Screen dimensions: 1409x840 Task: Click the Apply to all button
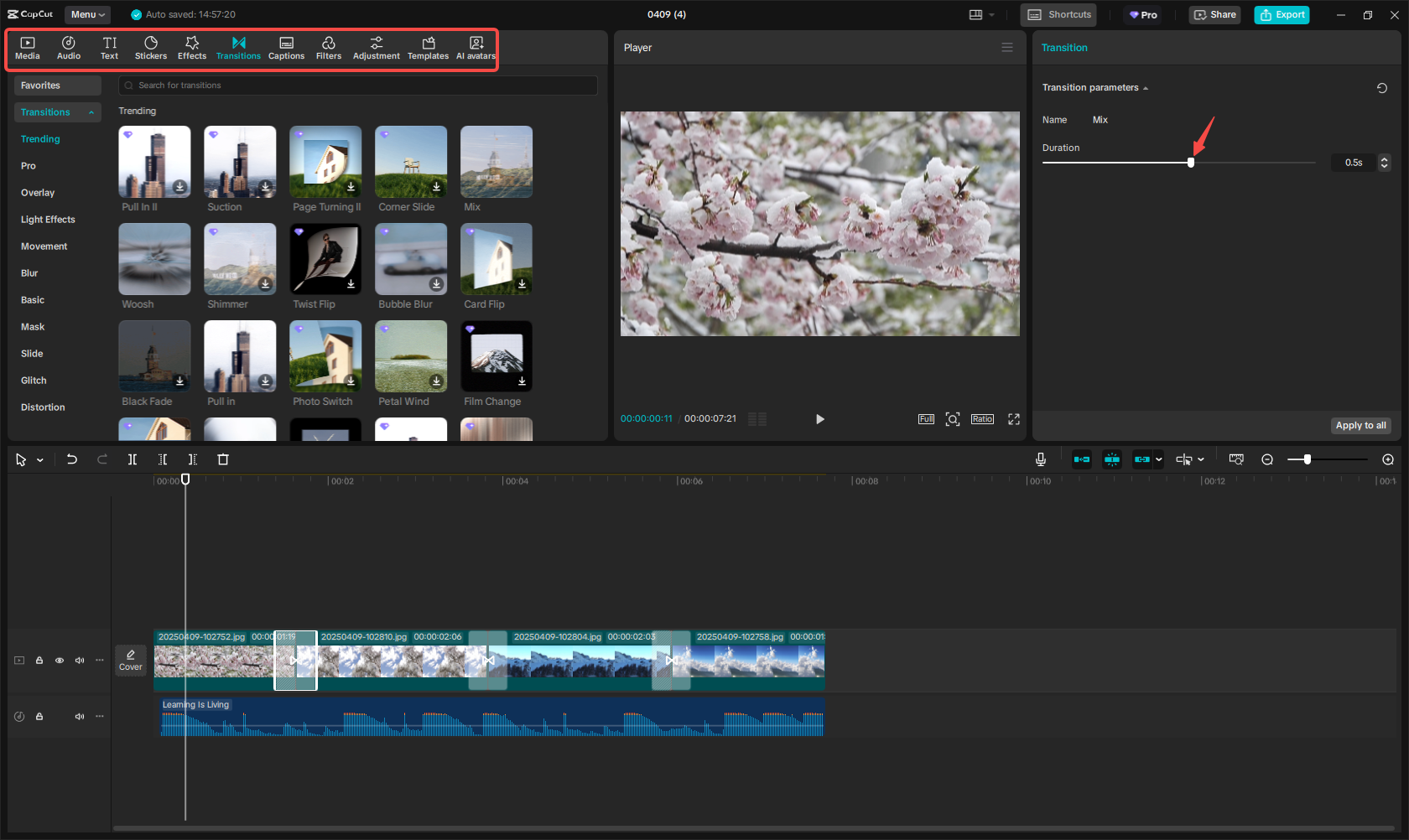[1360, 425]
